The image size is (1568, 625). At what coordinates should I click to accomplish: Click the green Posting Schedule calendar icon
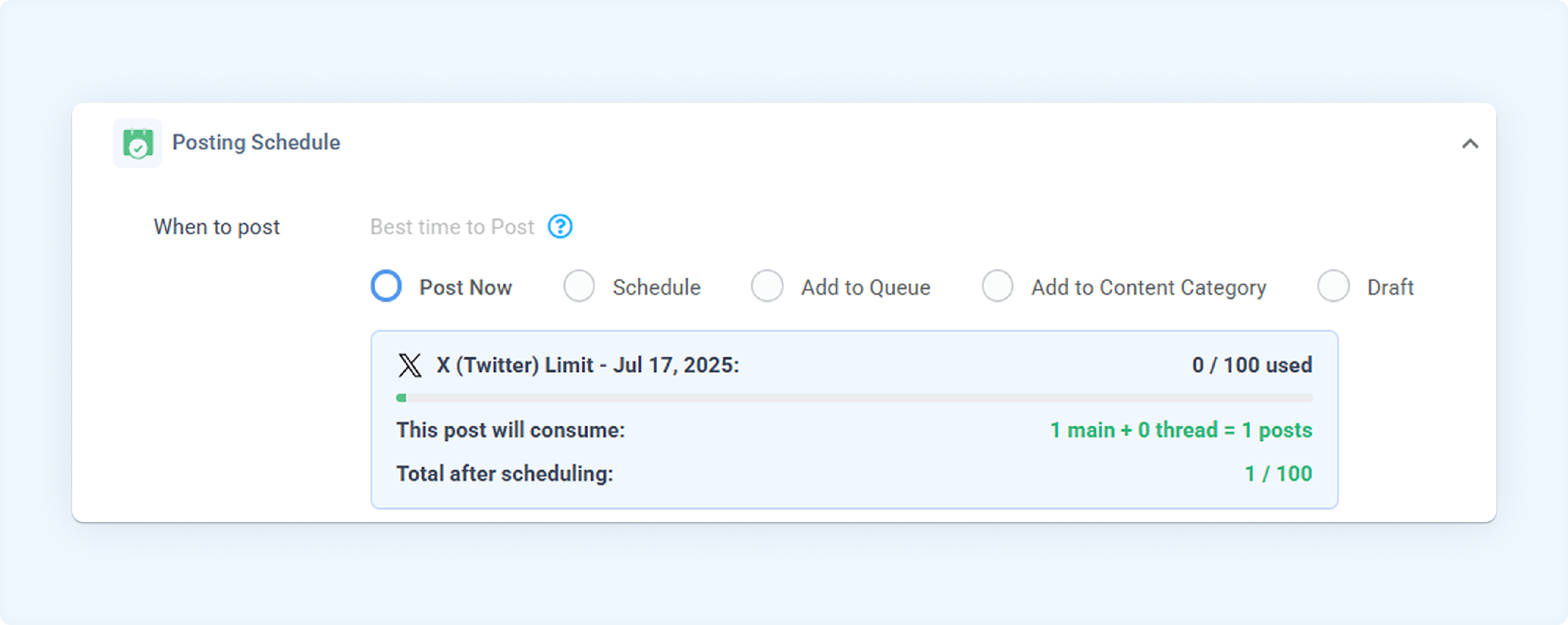(x=137, y=143)
